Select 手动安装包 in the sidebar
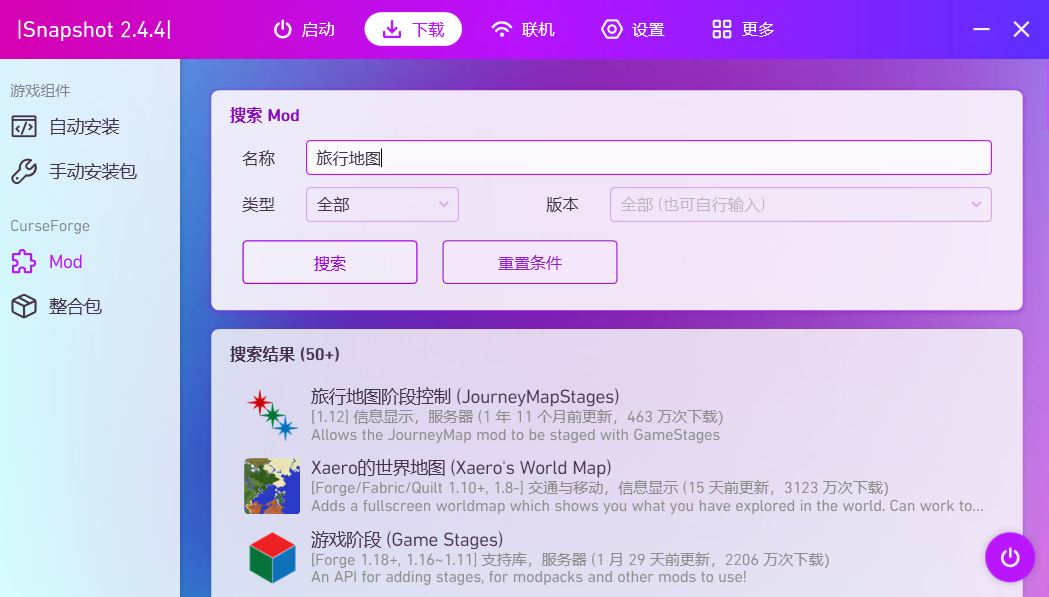Image resolution: width=1049 pixels, height=597 pixels. [90, 171]
